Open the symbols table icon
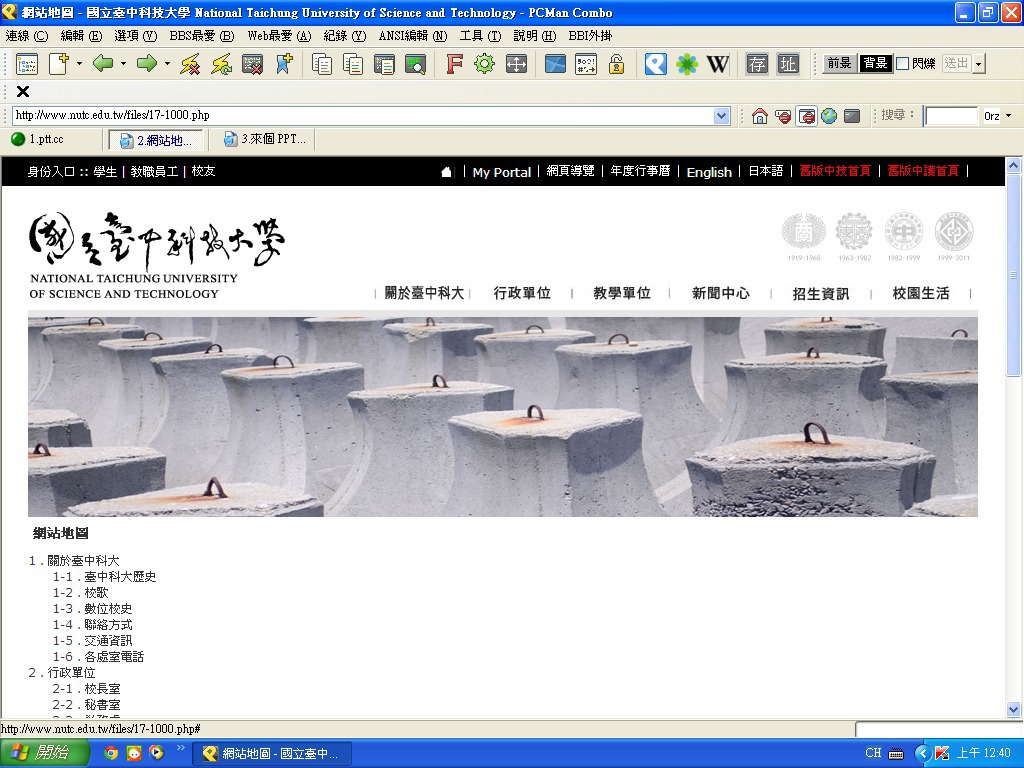The width and height of the screenshot is (1024, 768). 586,64
